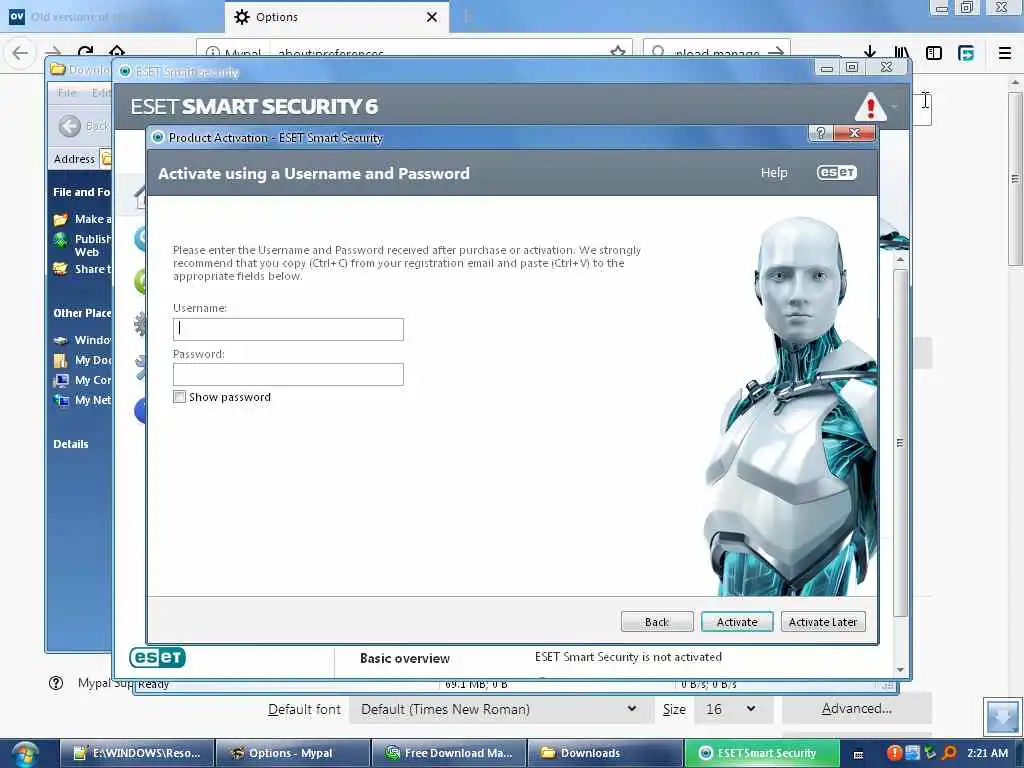Reload the page in Mypal browser
Image resolution: width=1024 pixels, height=768 pixels.
click(86, 52)
